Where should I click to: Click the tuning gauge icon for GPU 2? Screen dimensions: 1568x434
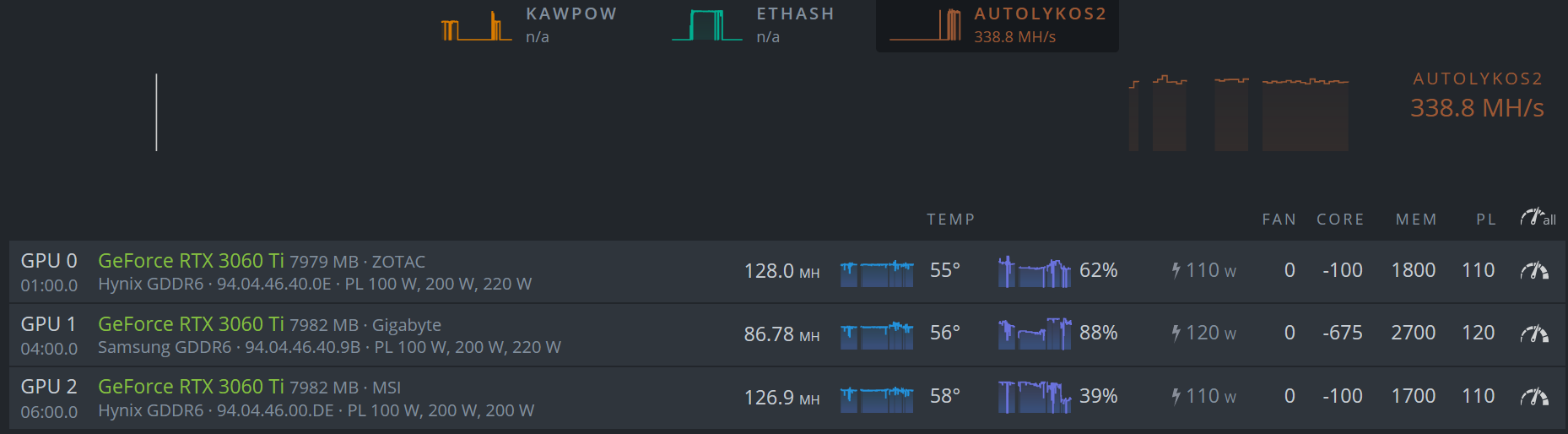(1534, 397)
